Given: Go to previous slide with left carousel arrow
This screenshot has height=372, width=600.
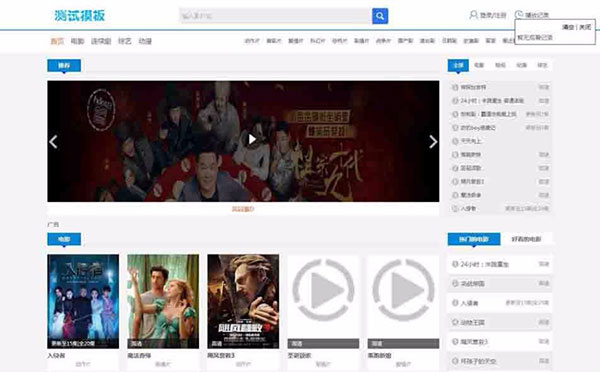Looking at the screenshot, I should [x=53, y=142].
